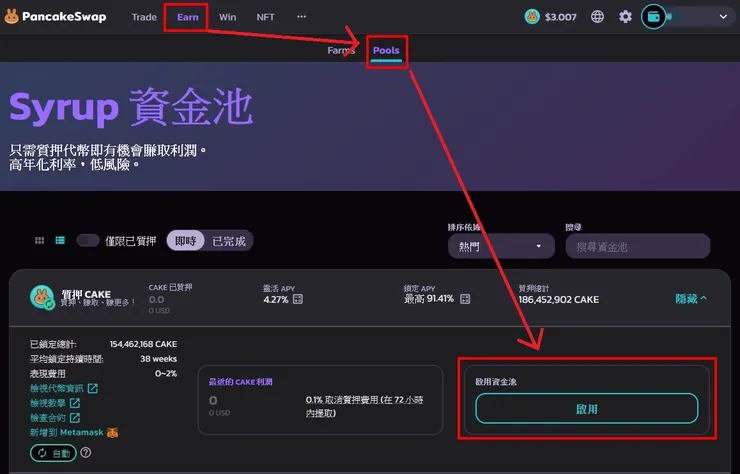This screenshot has height=474, width=740.
Task: Open the 熱門 sort-by dropdown
Action: pos(501,246)
